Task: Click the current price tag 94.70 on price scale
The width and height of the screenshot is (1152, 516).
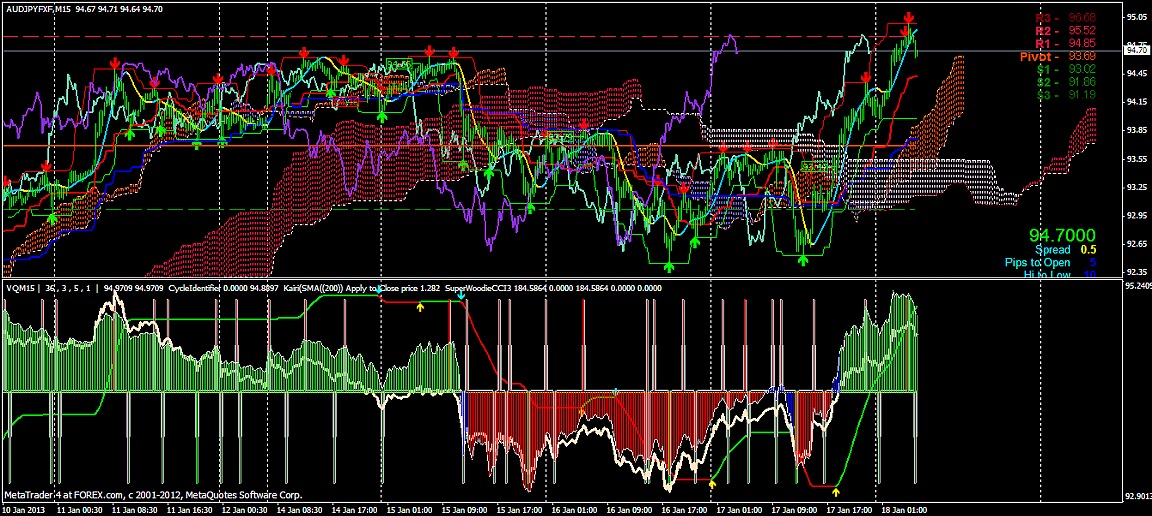Action: [1135, 49]
